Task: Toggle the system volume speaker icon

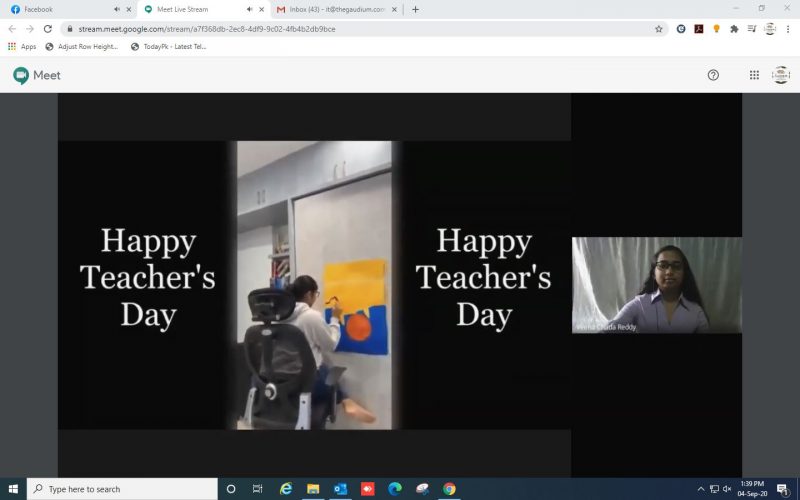Action: pos(727,489)
